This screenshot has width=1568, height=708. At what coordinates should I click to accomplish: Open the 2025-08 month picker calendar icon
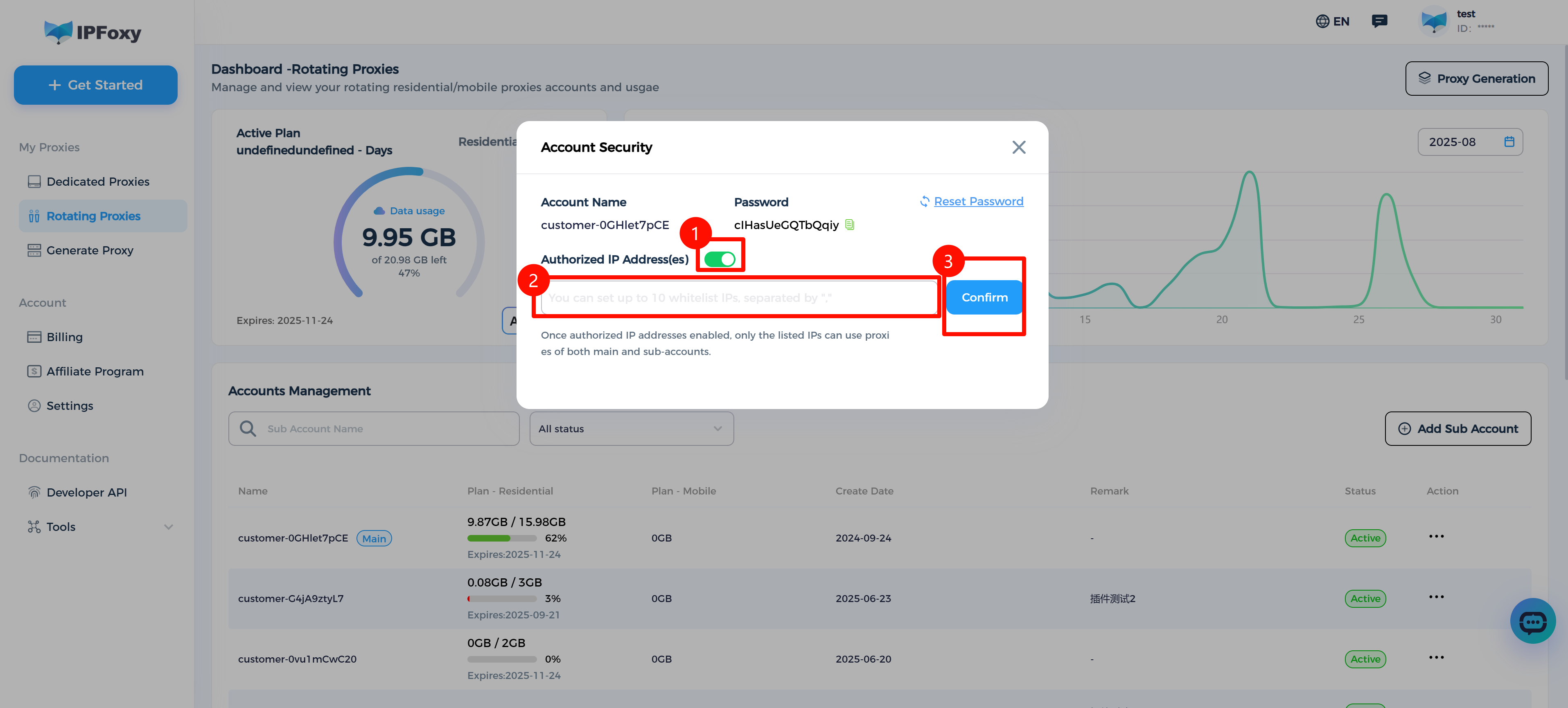1509,142
